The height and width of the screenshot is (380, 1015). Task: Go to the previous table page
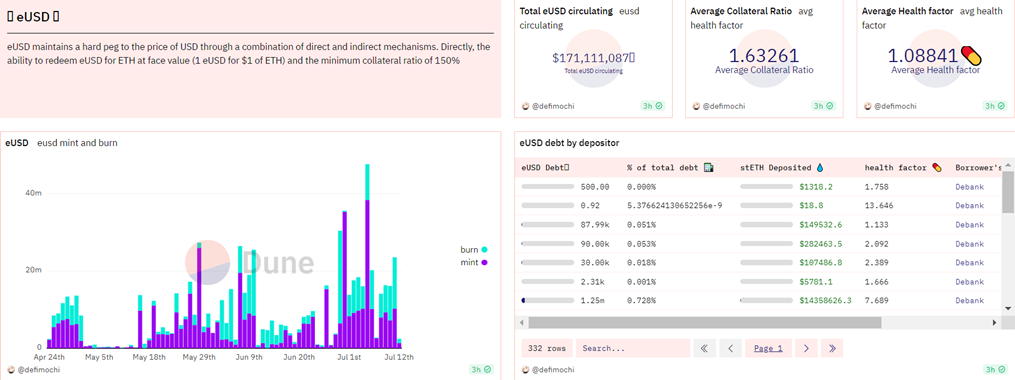730,348
